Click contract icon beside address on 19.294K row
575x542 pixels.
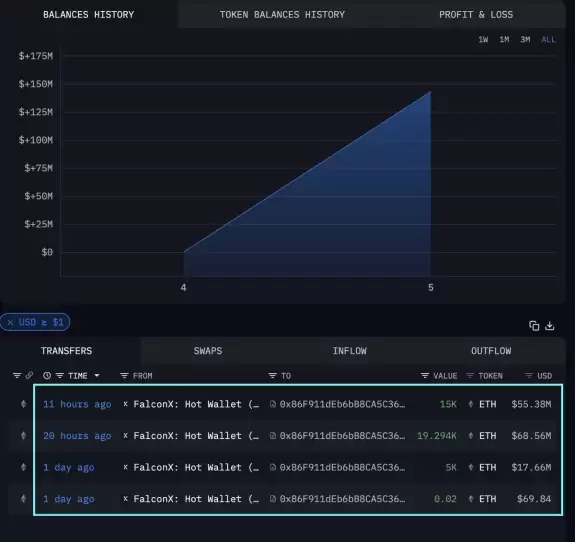click(x=272, y=436)
